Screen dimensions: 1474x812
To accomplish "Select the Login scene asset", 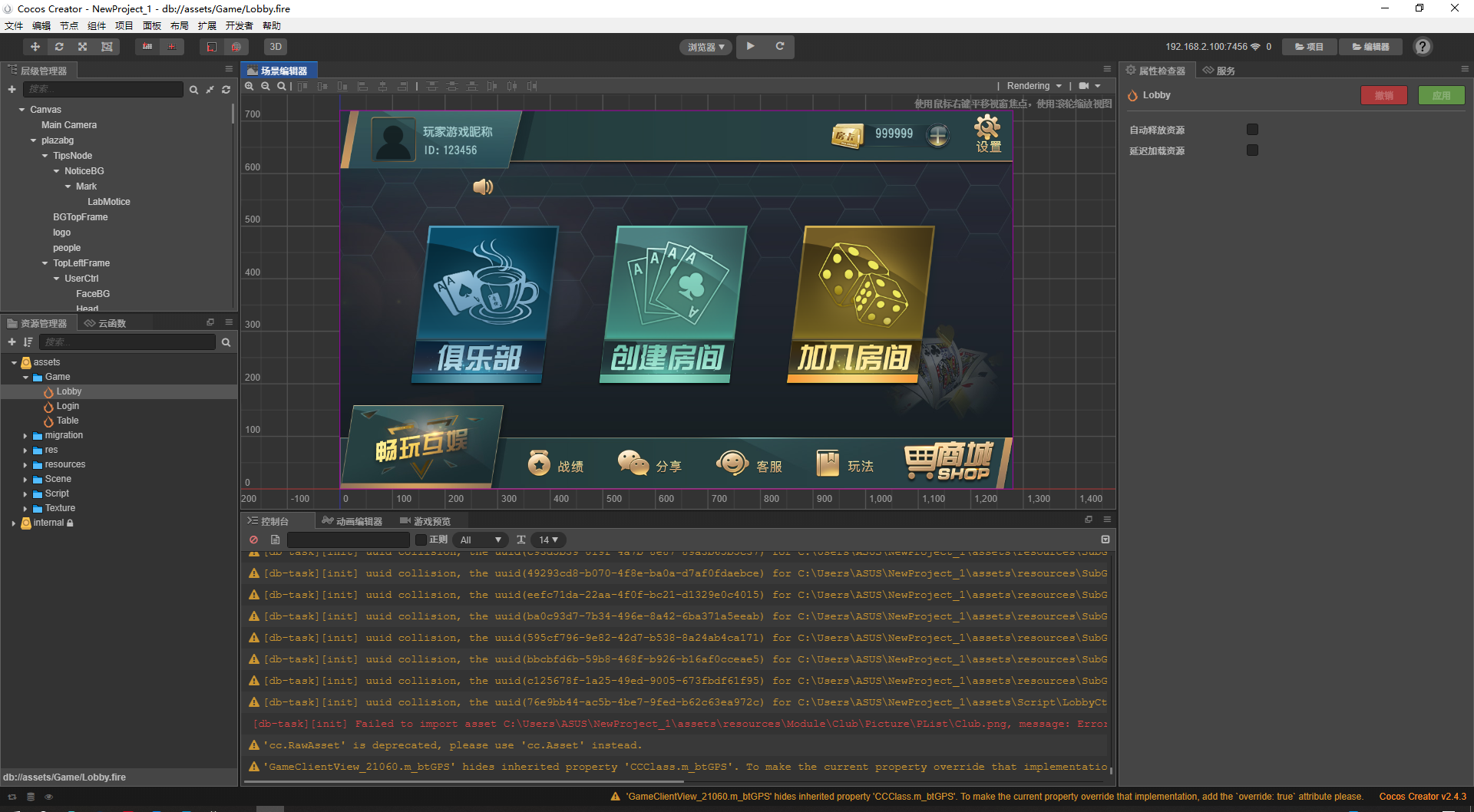I will click(x=68, y=406).
